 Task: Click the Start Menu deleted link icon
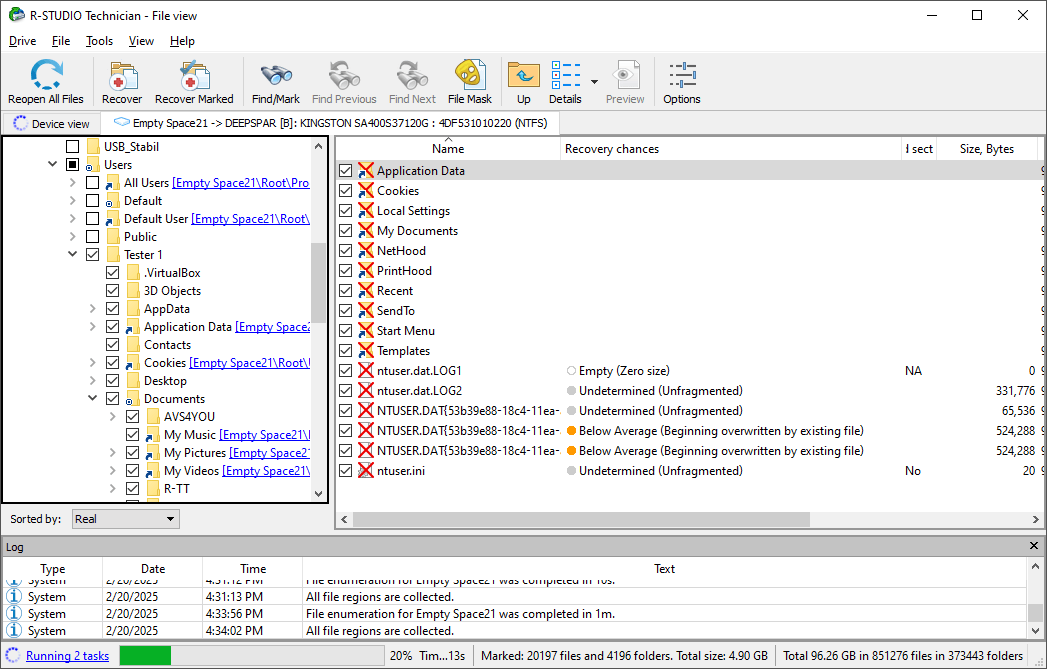tap(365, 330)
